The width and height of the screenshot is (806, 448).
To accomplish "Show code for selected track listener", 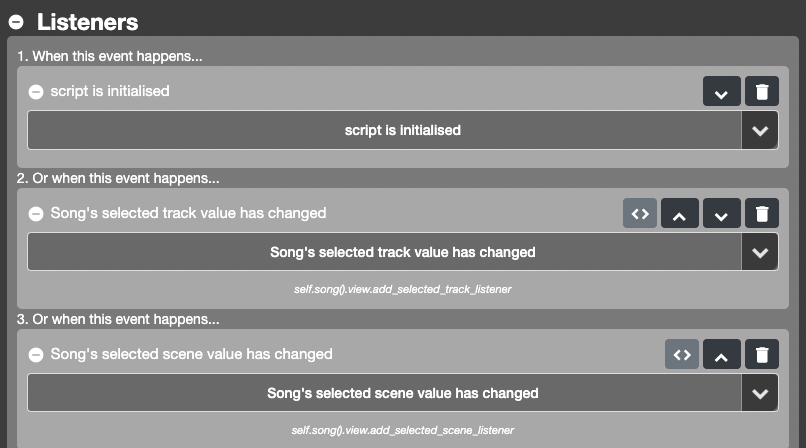I will (x=640, y=214).
